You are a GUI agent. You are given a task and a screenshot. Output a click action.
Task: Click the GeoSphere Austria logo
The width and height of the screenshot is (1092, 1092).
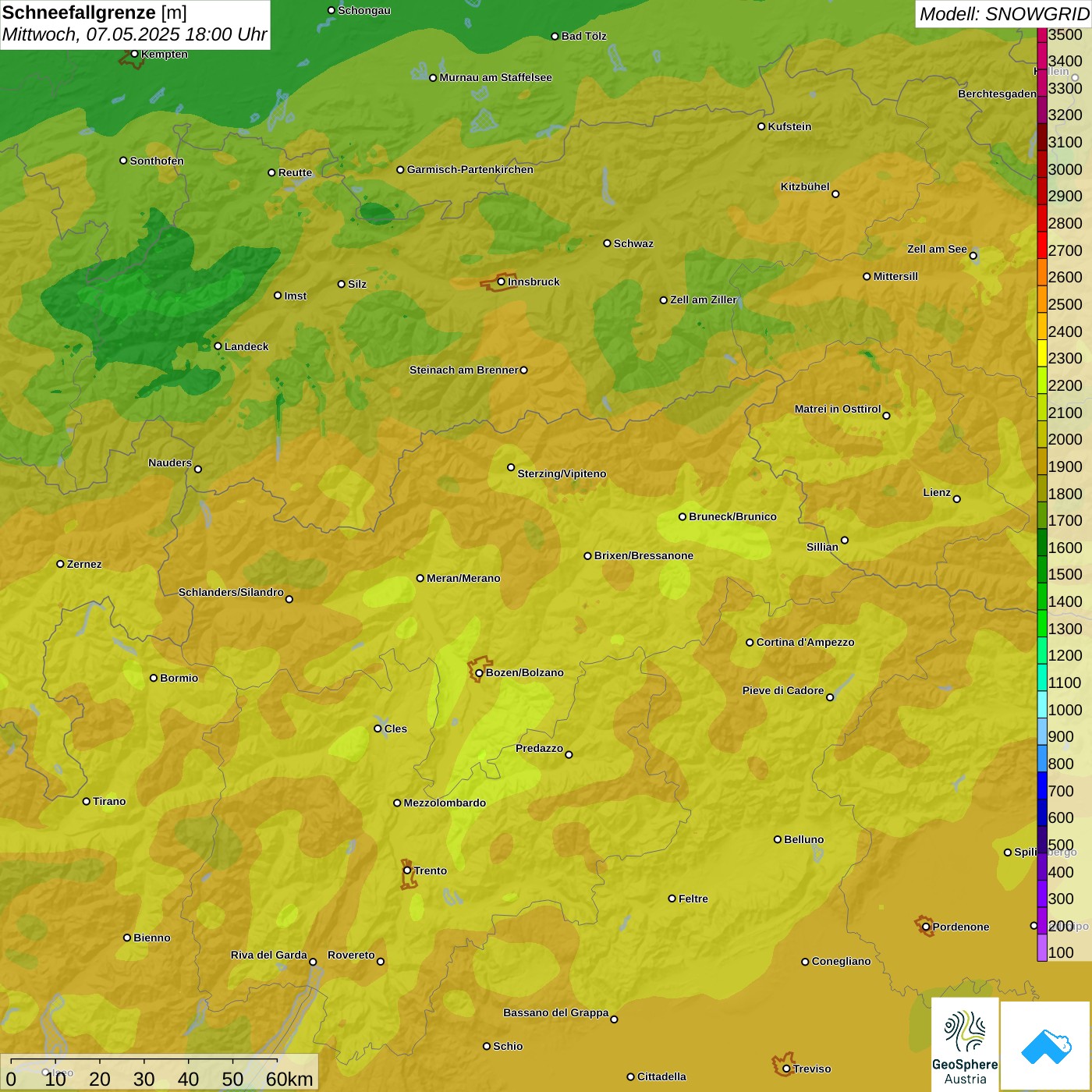tap(965, 1044)
